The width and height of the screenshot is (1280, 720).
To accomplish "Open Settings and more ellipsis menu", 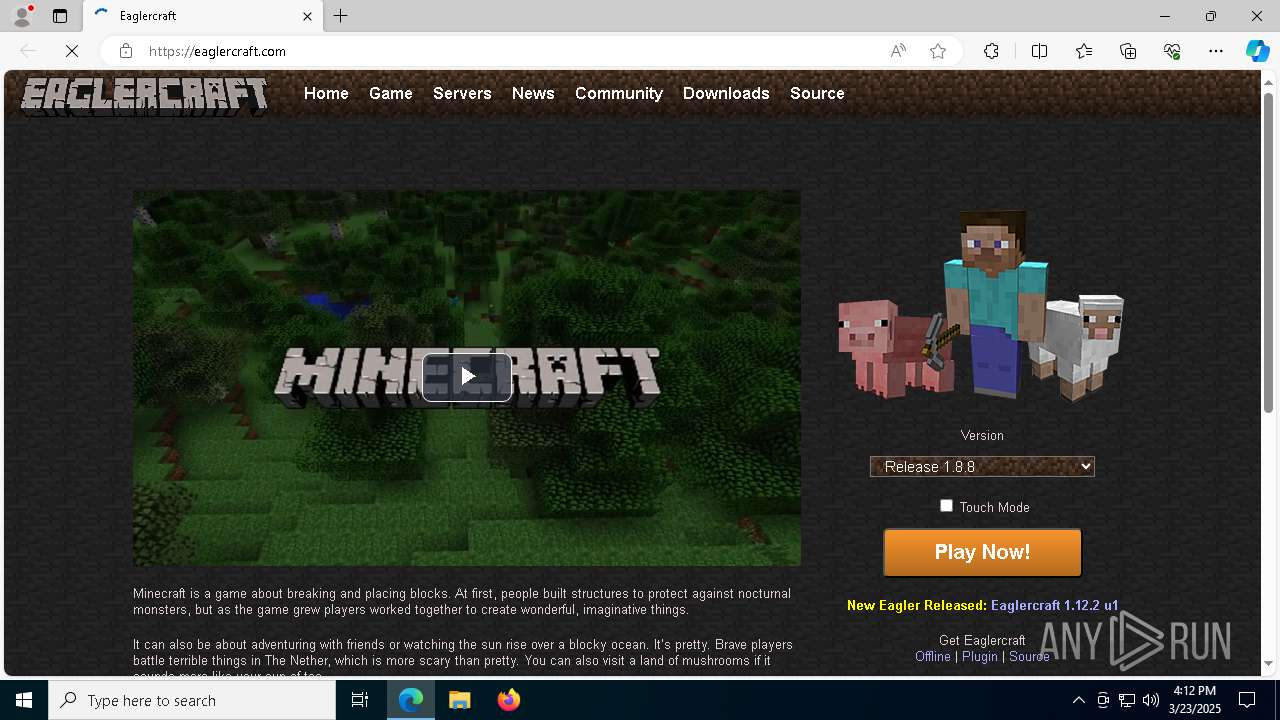I will pyautogui.click(x=1216, y=51).
